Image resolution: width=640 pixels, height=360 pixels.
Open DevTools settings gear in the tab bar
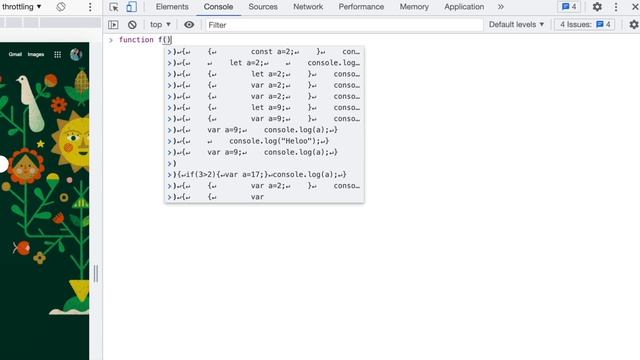click(597, 7)
